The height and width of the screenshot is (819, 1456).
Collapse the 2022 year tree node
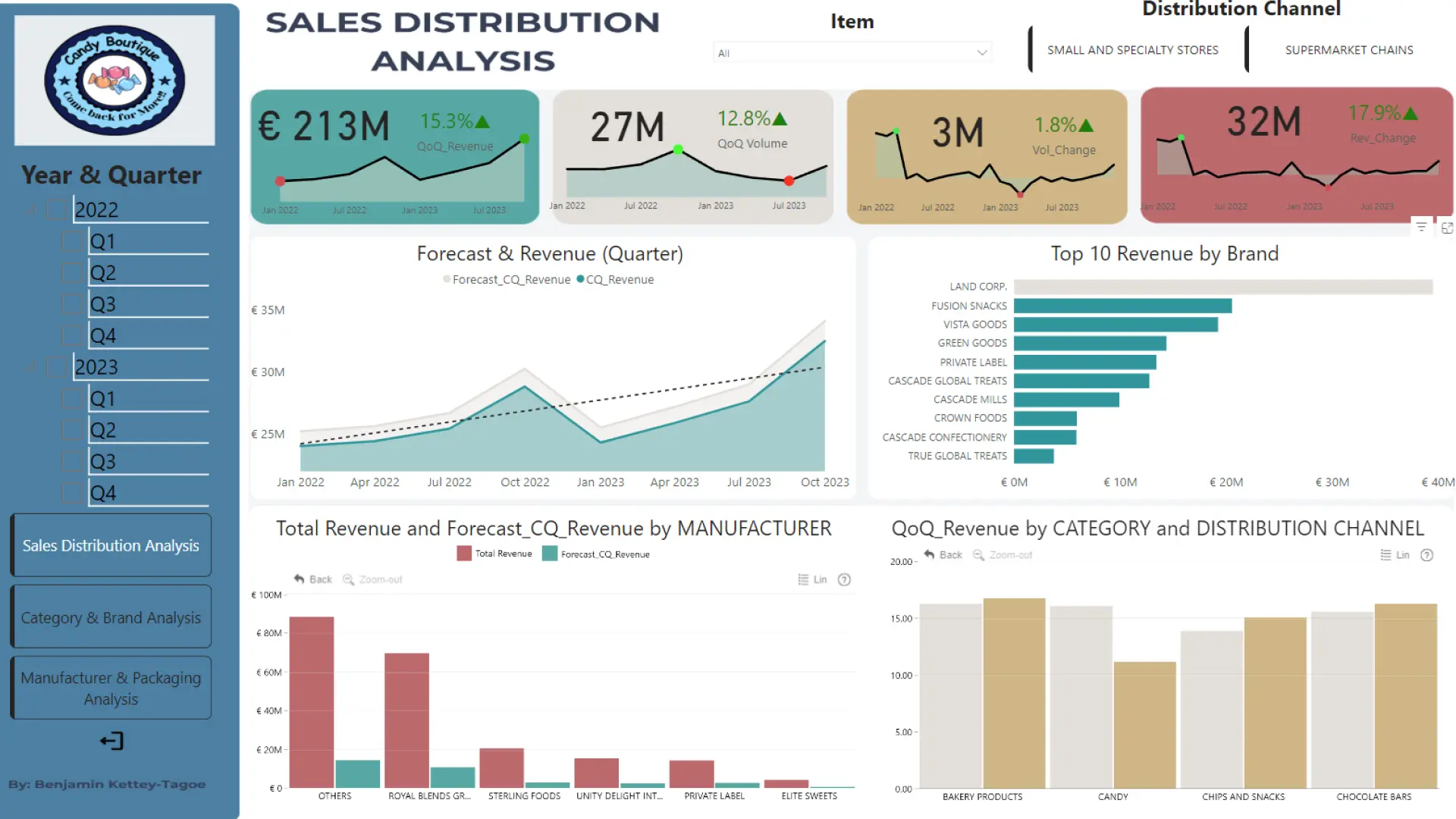(30, 209)
